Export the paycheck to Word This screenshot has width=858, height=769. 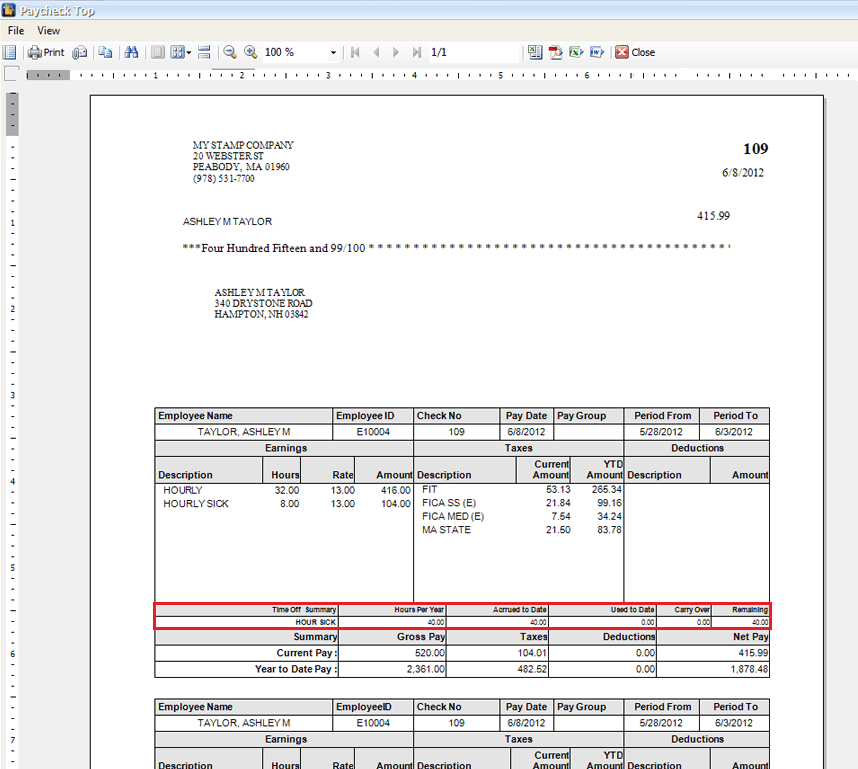click(597, 52)
